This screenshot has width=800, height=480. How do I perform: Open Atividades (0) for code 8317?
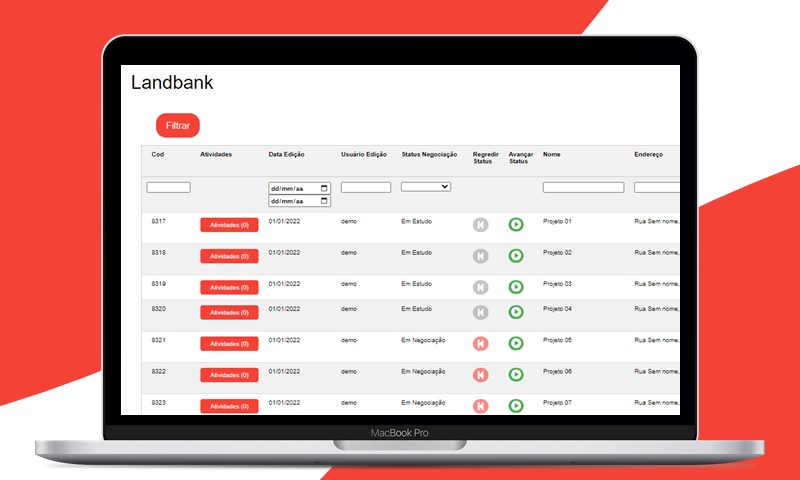click(229, 225)
